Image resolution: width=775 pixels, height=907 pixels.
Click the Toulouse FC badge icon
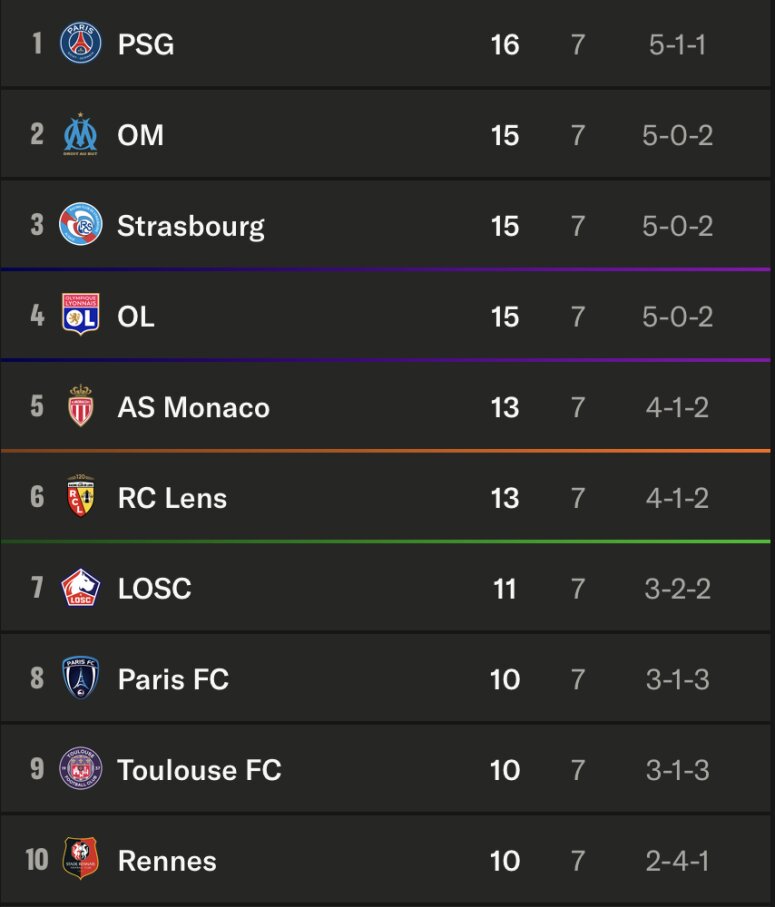(80, 769)
